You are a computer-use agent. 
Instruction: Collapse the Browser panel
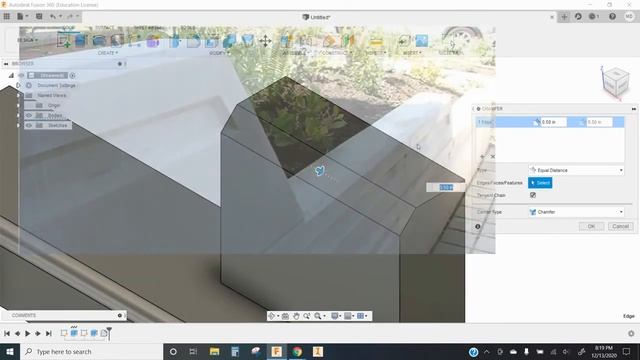coord(6,64)
